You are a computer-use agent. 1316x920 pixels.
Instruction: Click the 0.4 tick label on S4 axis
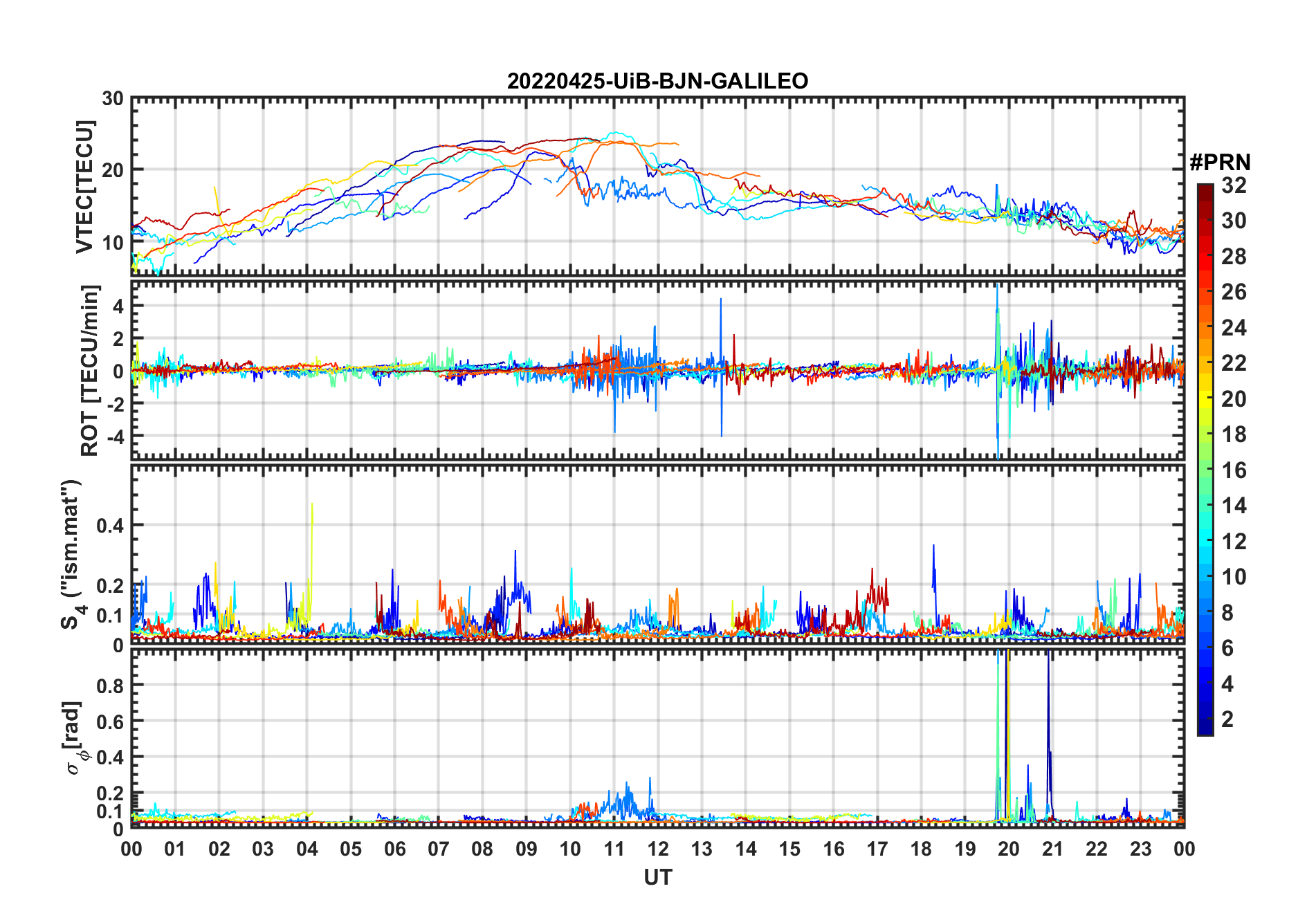(x=109, y=526)
